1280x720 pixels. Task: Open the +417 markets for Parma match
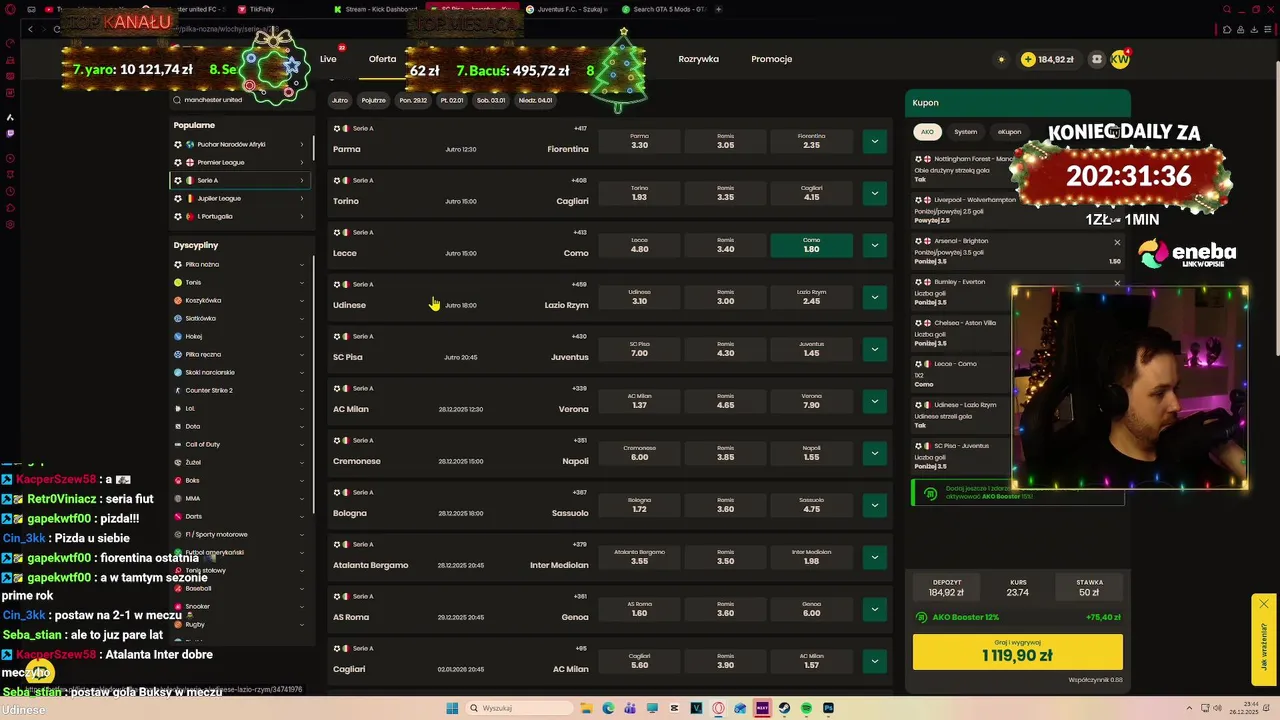(x=580, y=128)
